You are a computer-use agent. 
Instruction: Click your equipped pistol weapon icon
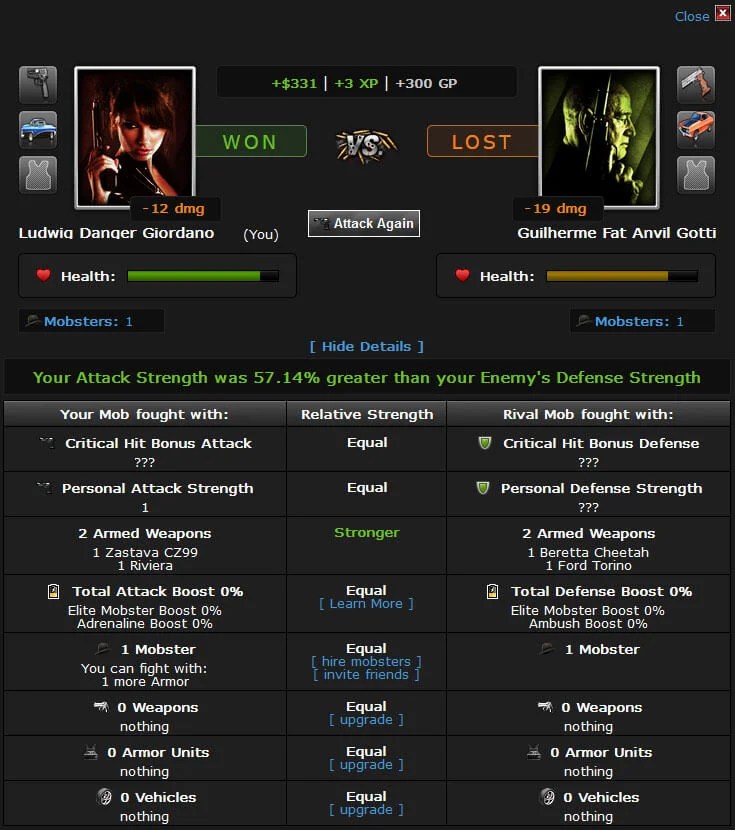(38, 85)
